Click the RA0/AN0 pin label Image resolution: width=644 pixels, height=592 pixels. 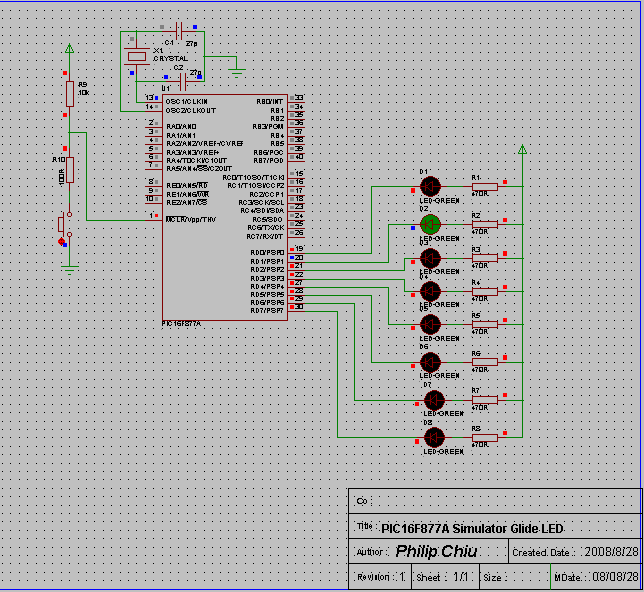[x=181, y=127]
